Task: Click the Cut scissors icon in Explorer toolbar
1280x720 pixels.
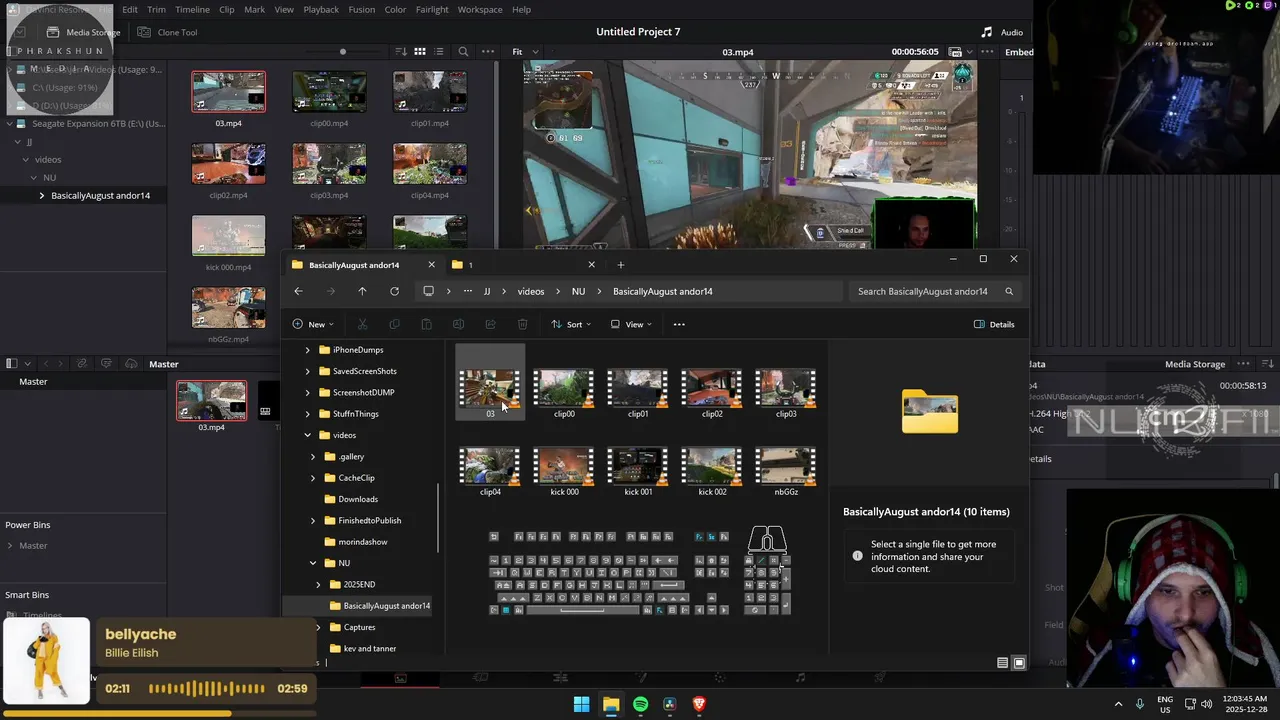Action: 362,324
